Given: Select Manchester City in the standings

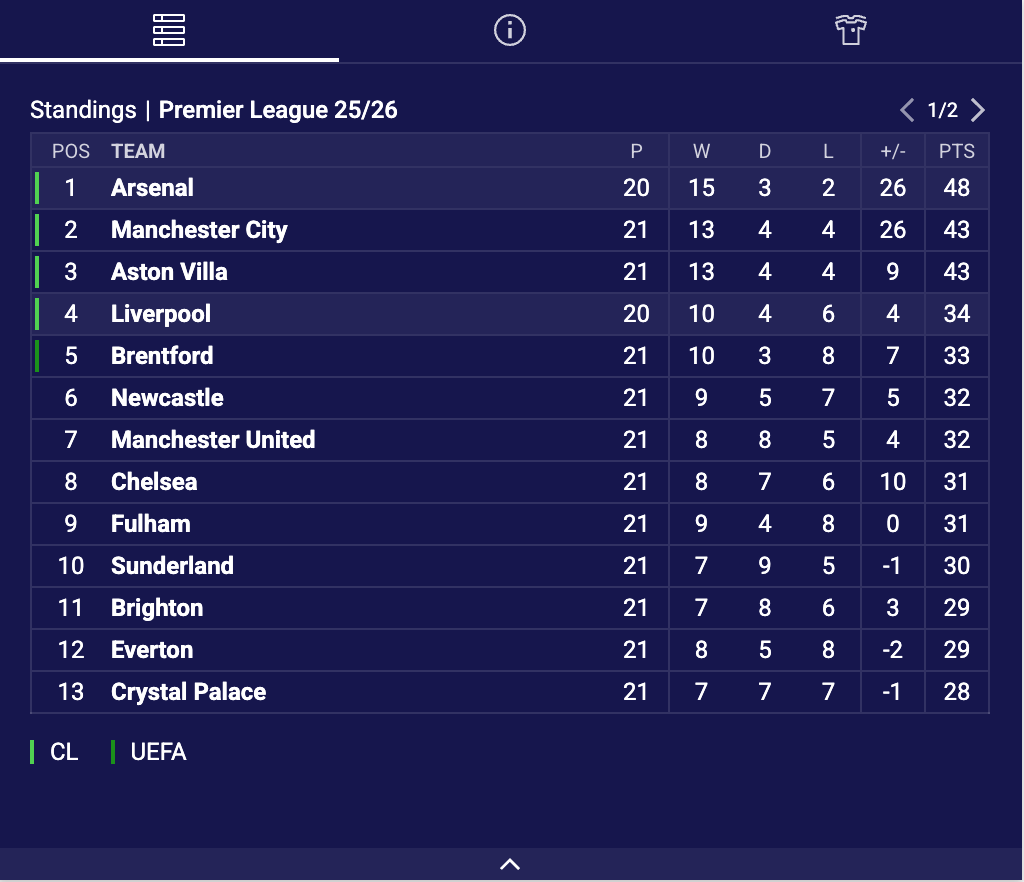Looking at the screenshot, I should point(199,230).
